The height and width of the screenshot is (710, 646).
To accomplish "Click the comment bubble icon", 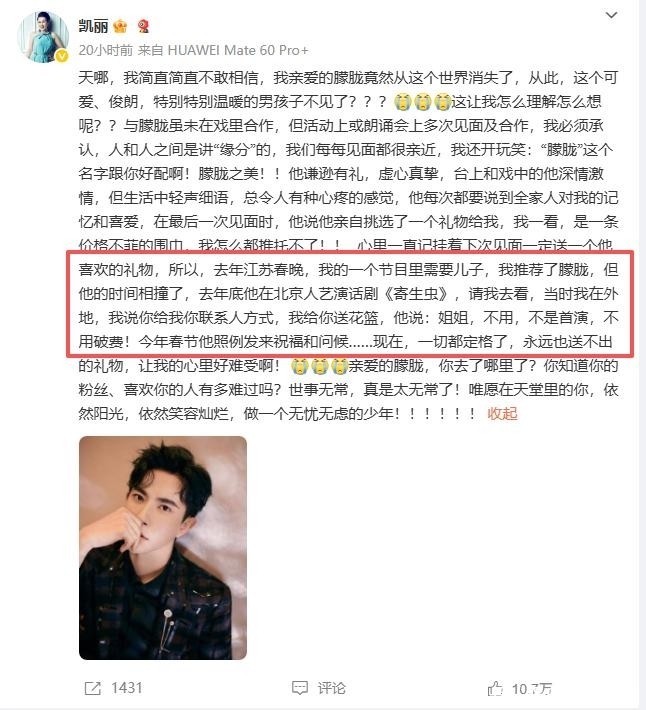I will pyautogui.click(x=300, y=688).
